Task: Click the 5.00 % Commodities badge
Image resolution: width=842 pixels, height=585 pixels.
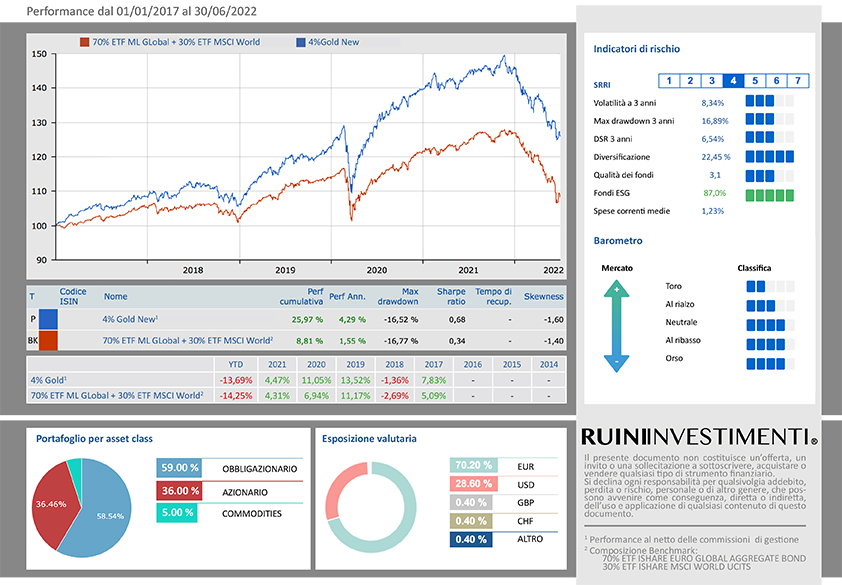Action: 177,512
